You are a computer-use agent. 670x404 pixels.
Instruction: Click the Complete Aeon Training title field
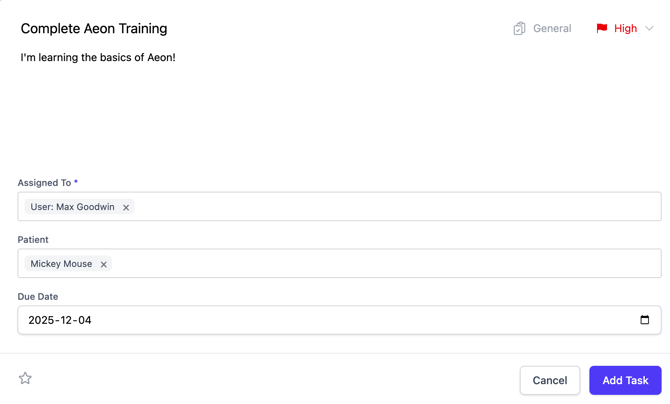tap(94, 29)
